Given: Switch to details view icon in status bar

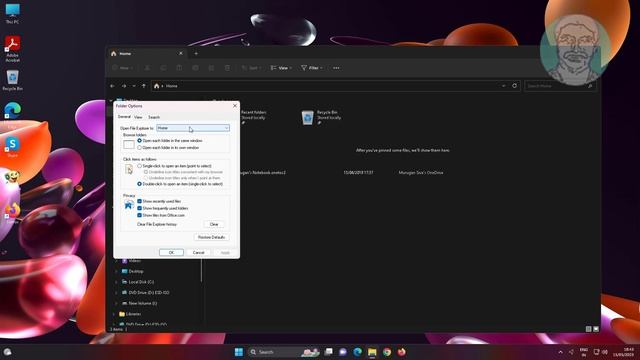Looking at the screenshot, I should coord(588,329).
